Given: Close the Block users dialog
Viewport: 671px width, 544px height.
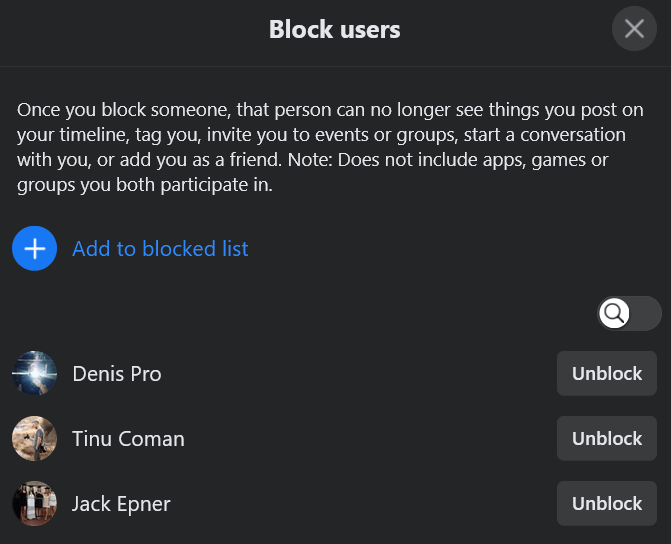Looking at the screenshot, I should 634,28.
